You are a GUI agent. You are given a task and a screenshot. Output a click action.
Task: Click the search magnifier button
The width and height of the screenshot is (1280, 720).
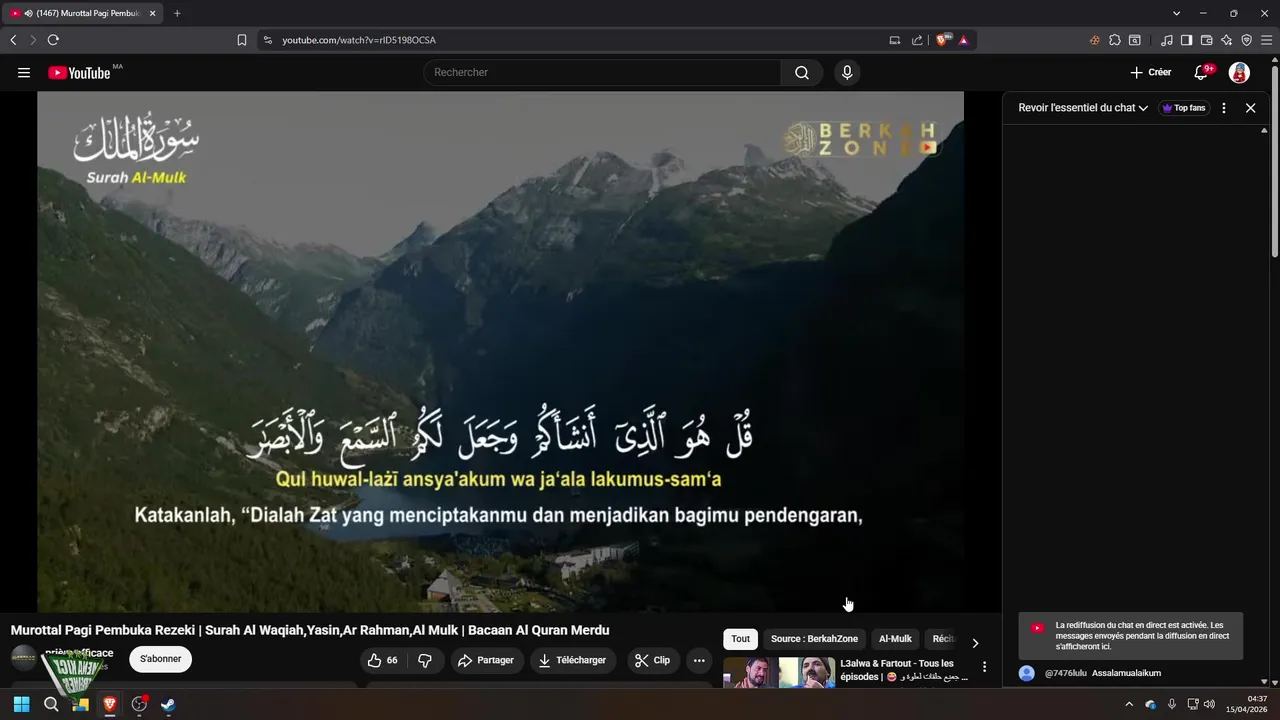pyautogui.click(x=802, y=72)
